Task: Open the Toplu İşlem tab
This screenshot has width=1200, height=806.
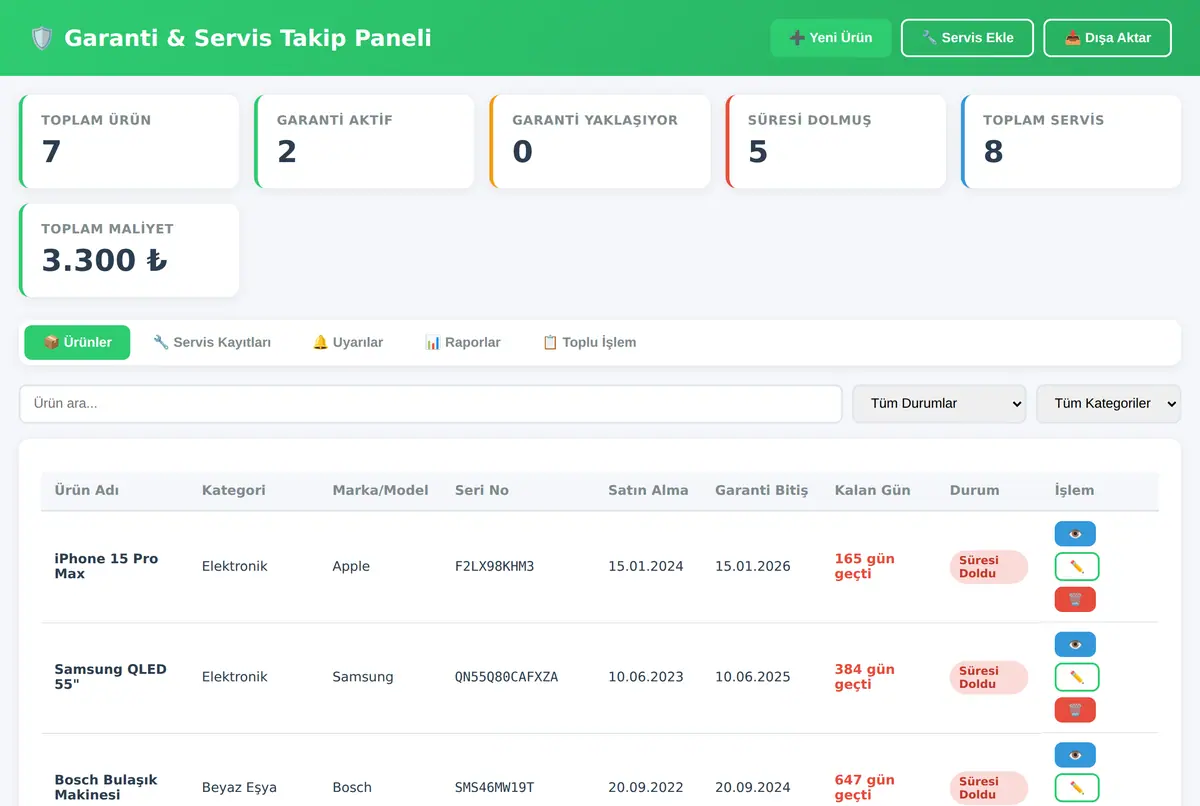Action: click(589, 342)
